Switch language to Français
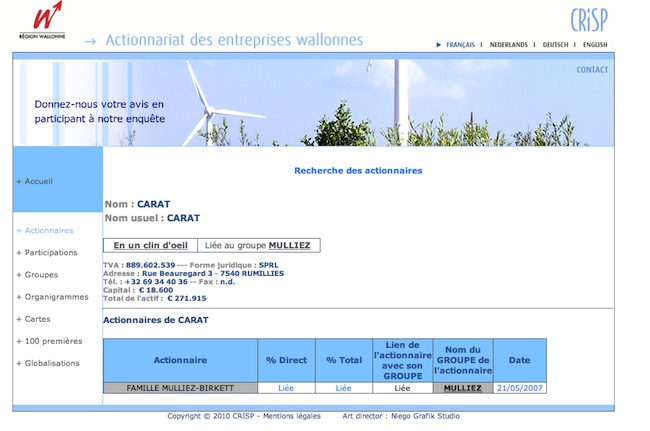Image resolution: width=650 pixels, height=431 pixels. coord(460,45)
